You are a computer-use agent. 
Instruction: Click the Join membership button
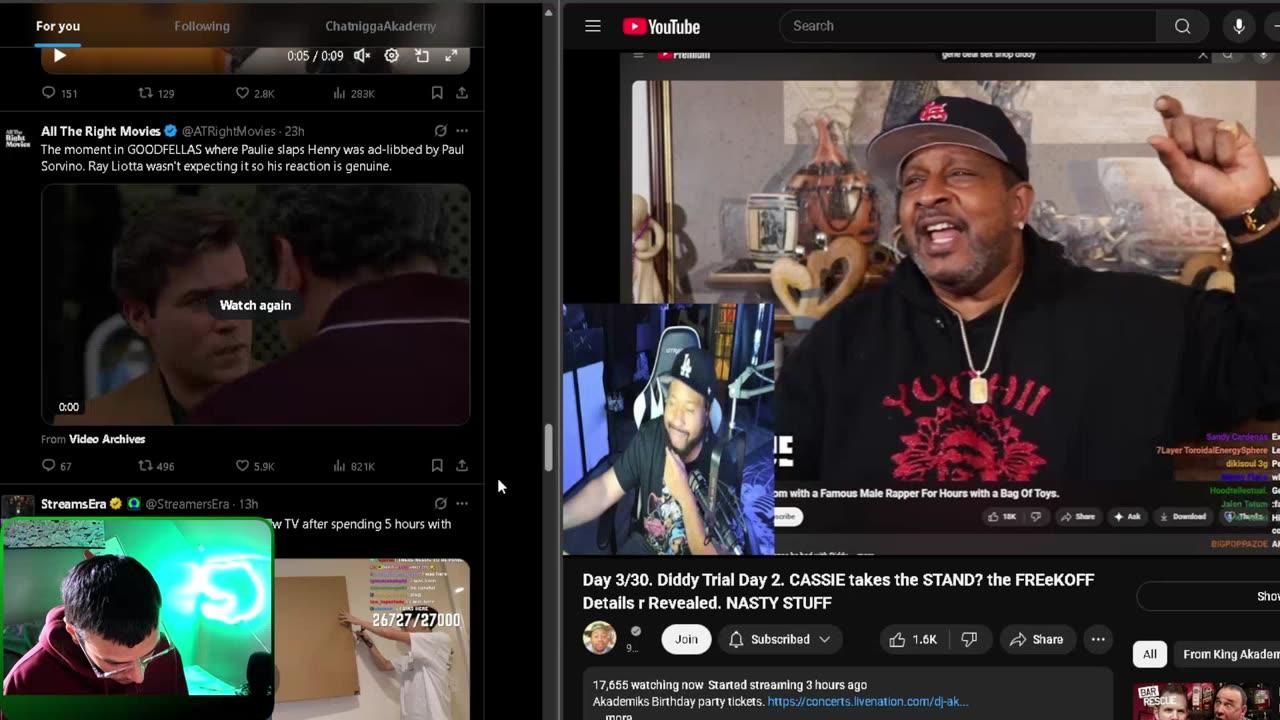[686, 639]
